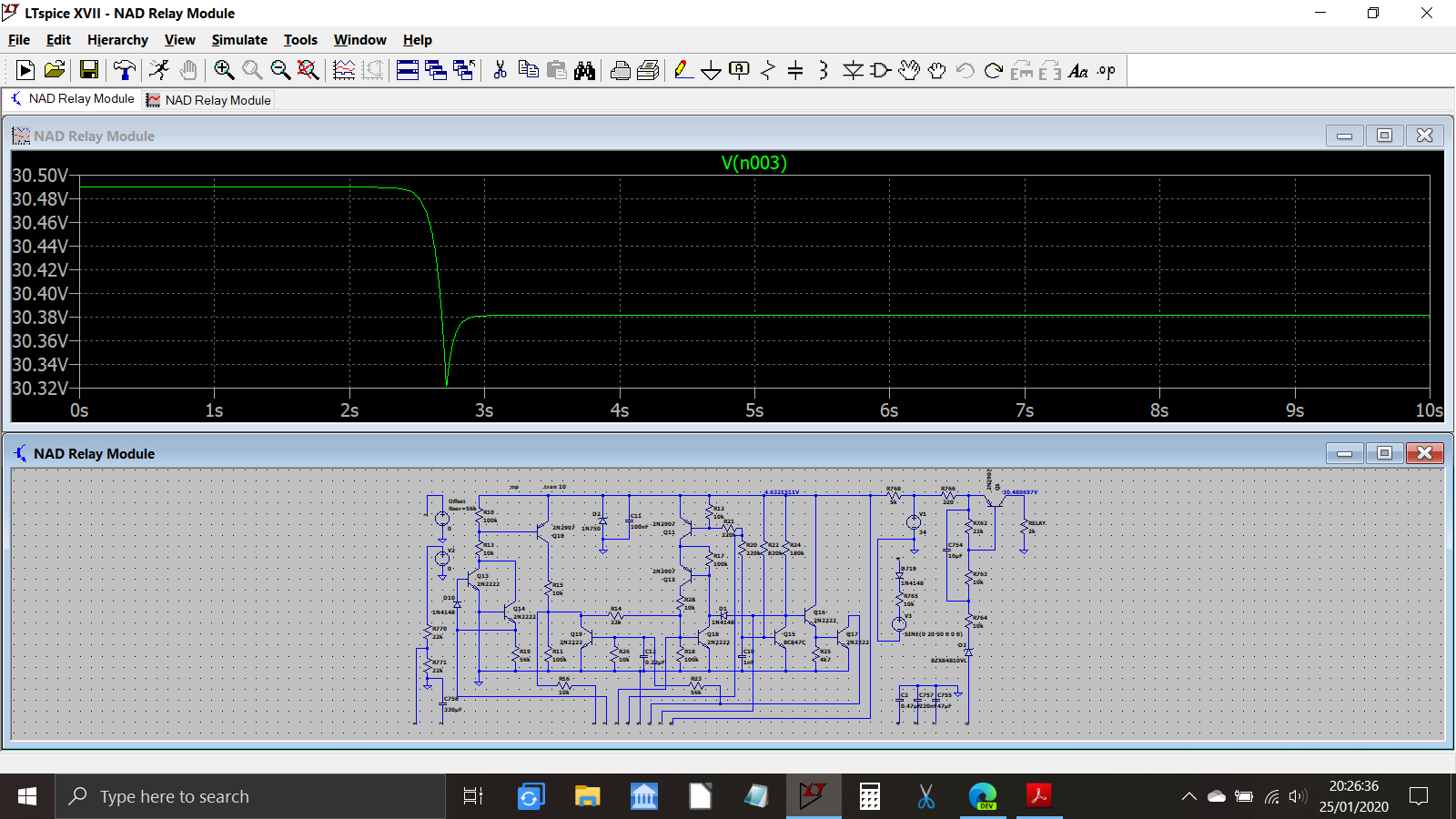Click the Open file folder icon

[x=55, y=70]
